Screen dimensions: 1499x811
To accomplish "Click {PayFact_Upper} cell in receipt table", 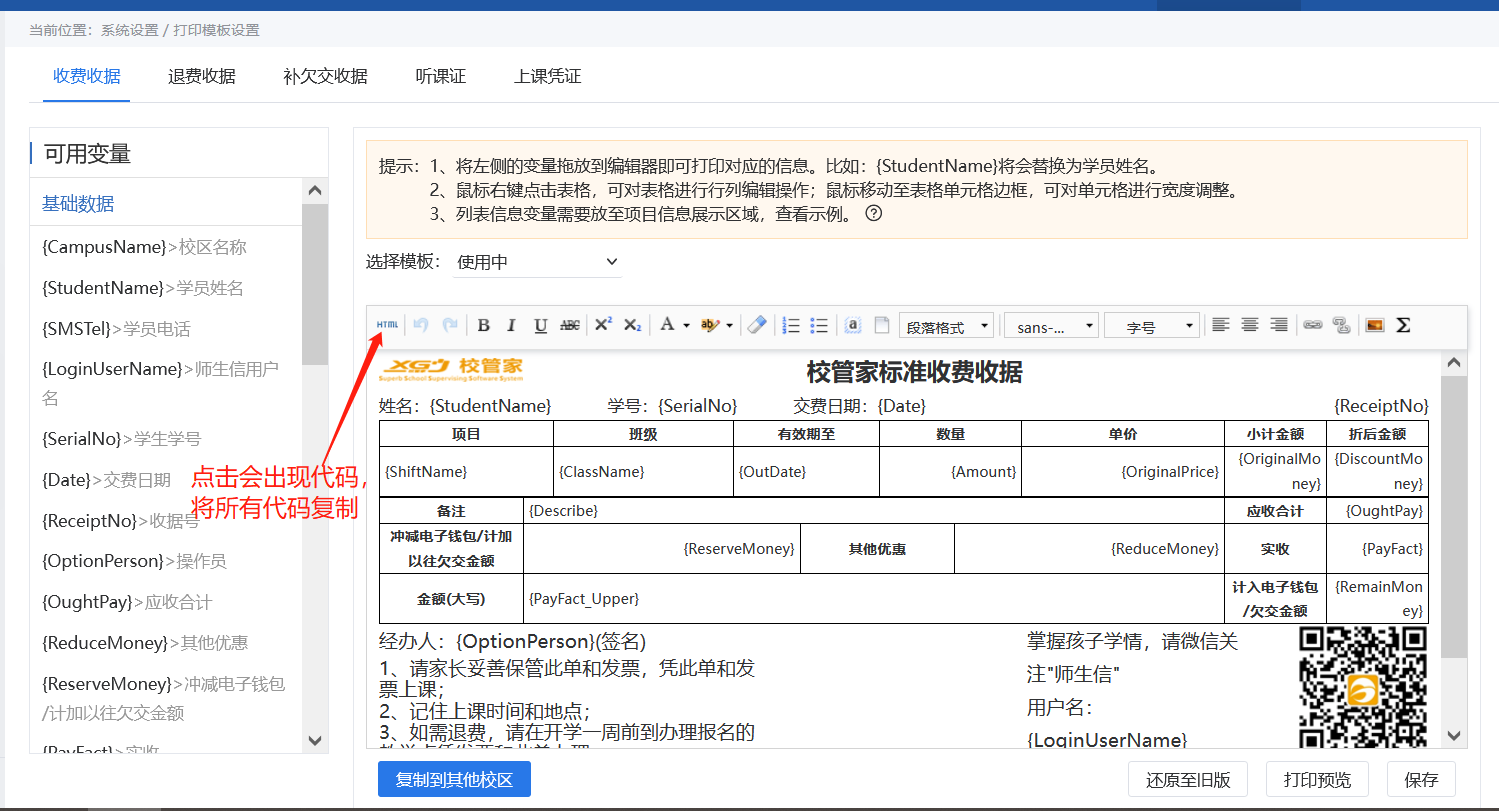I will 874,599.
